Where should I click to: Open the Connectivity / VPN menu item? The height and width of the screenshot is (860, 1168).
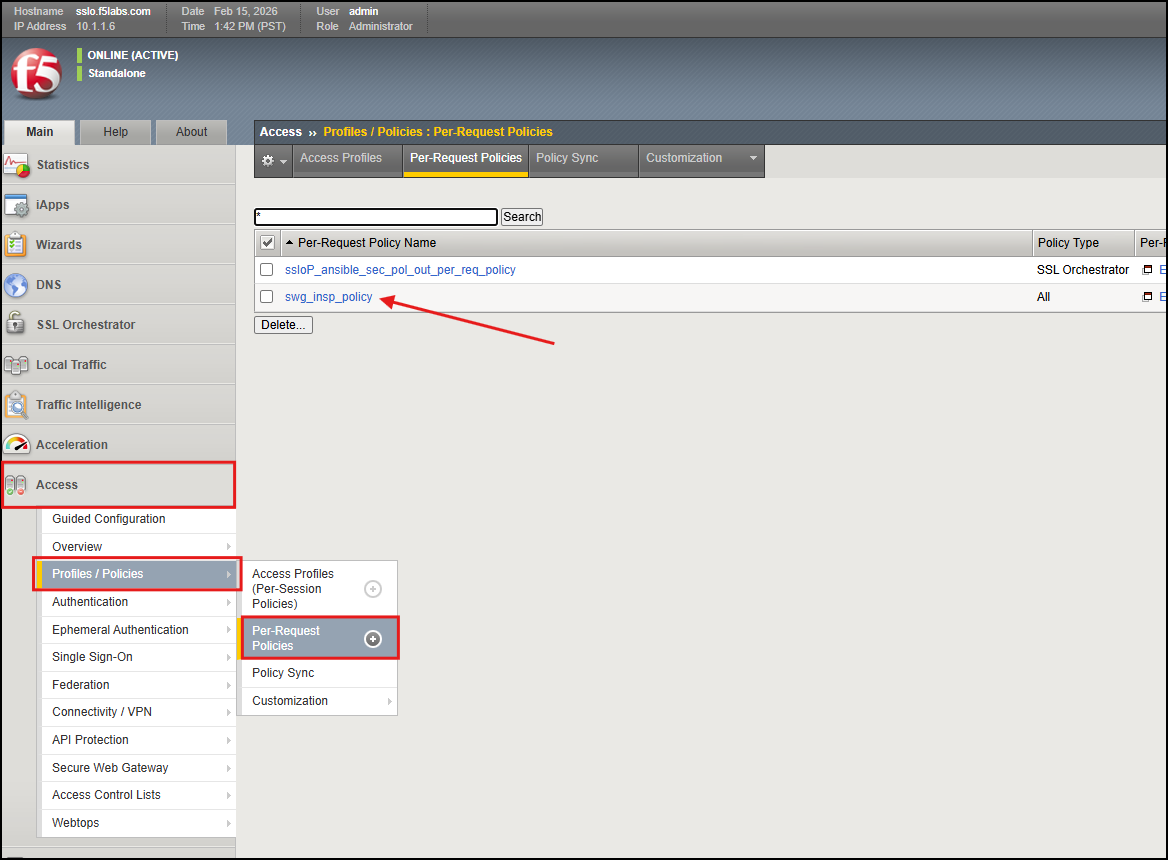[139, 712]
